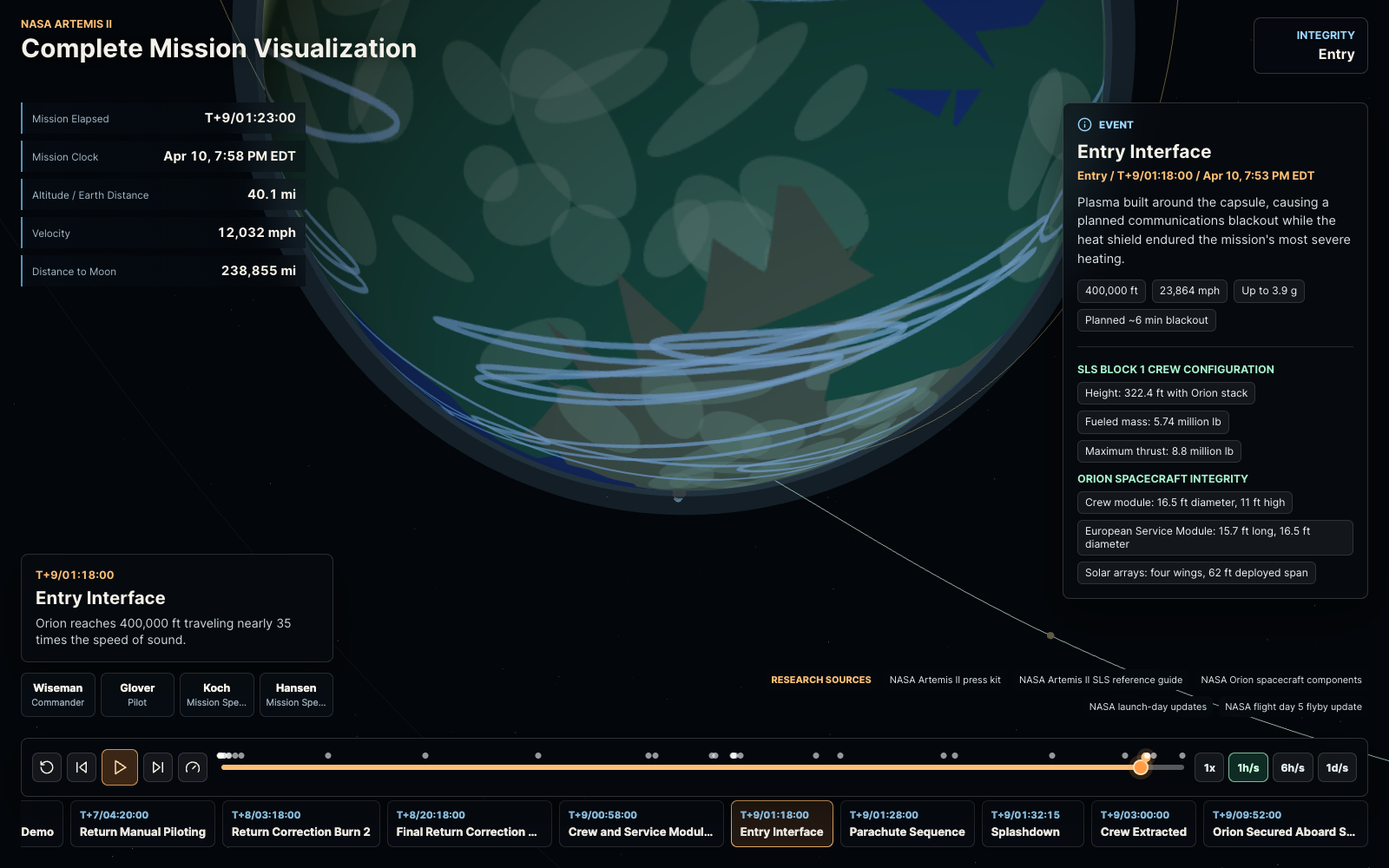Select the Entry Interface timeline card
This screenshot has width=1389, height=868.
781,824
